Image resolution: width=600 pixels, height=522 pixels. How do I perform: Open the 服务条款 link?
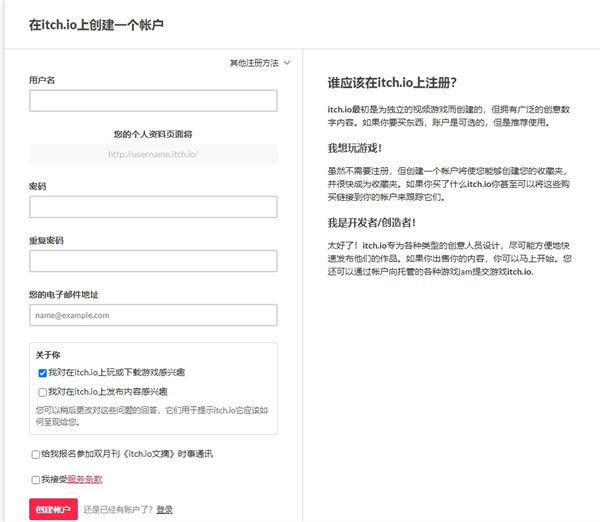click(85, 479)
